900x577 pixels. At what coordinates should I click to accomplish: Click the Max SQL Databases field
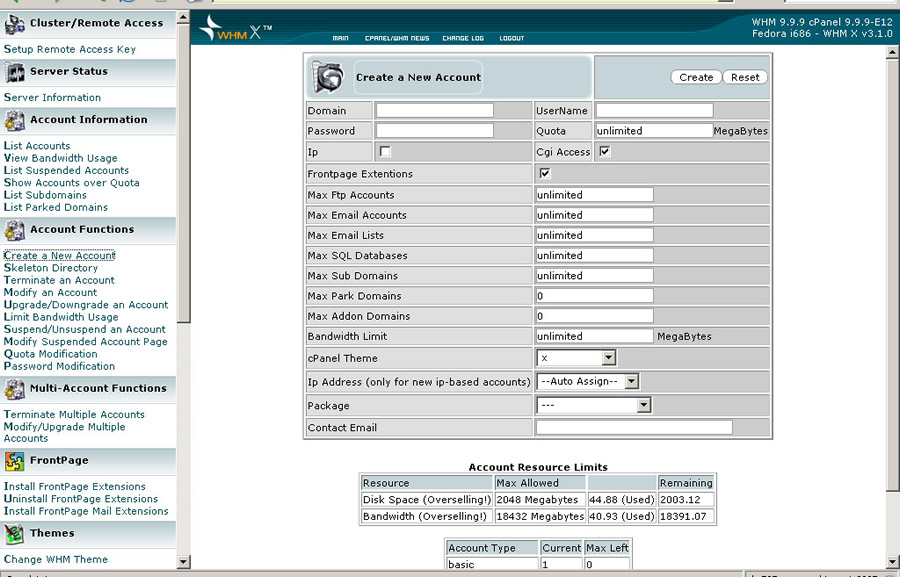point(595,255)
